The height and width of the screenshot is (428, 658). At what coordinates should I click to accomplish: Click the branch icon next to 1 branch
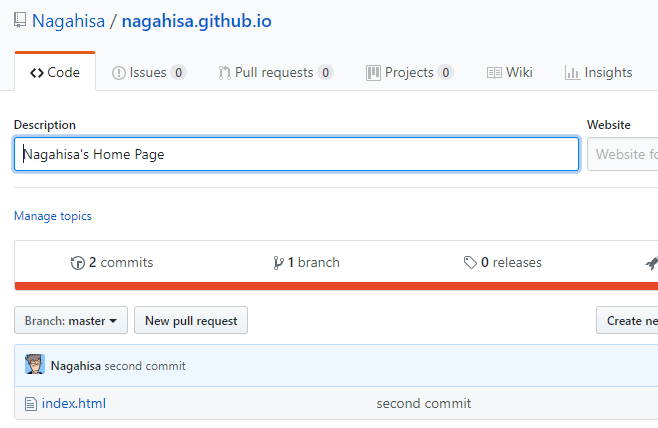tap(278, 263)
